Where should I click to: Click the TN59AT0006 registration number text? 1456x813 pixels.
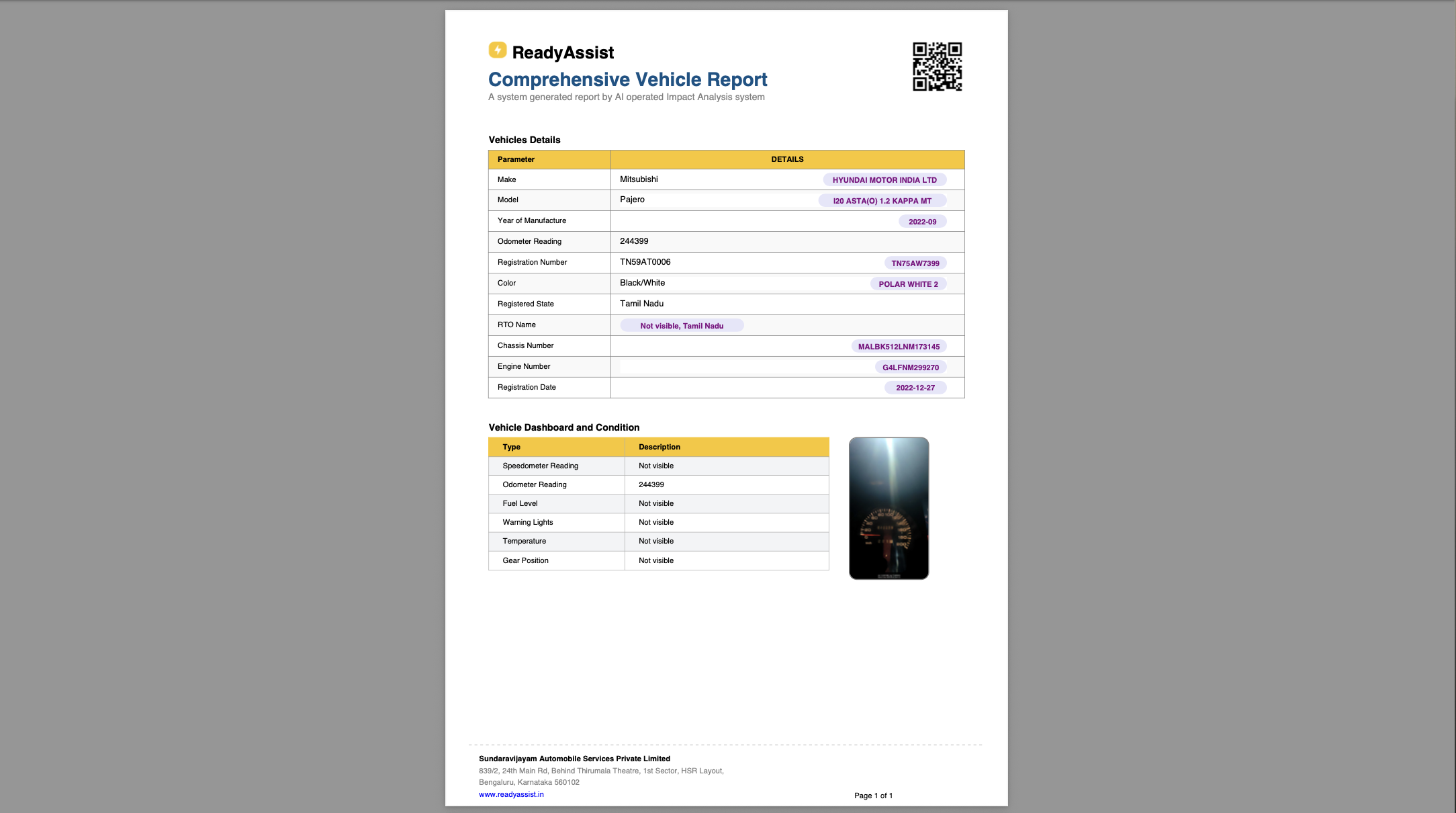click(x=645, y=262)
